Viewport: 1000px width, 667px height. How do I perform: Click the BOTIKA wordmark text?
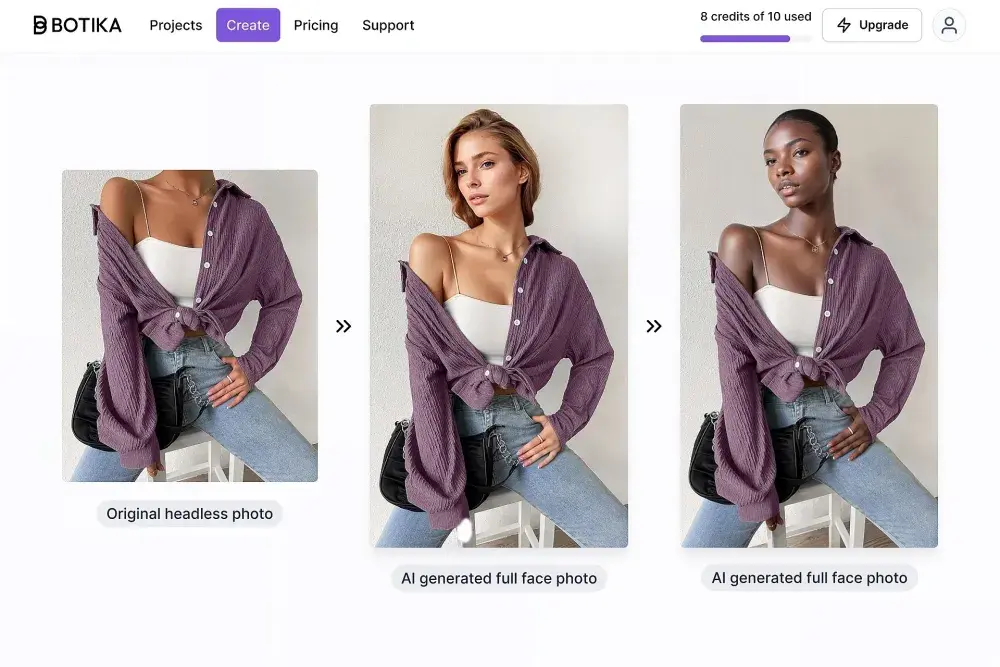pyautogui.click(x=86, y=25)
